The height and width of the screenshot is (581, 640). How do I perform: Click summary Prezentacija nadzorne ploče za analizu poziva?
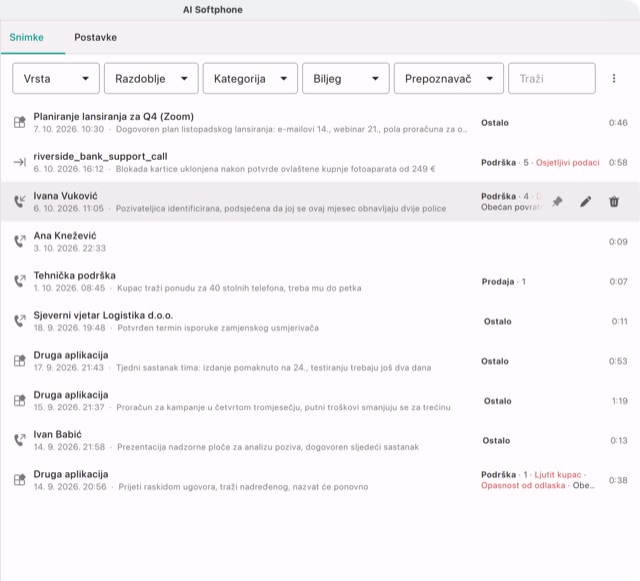click(268, 447)
